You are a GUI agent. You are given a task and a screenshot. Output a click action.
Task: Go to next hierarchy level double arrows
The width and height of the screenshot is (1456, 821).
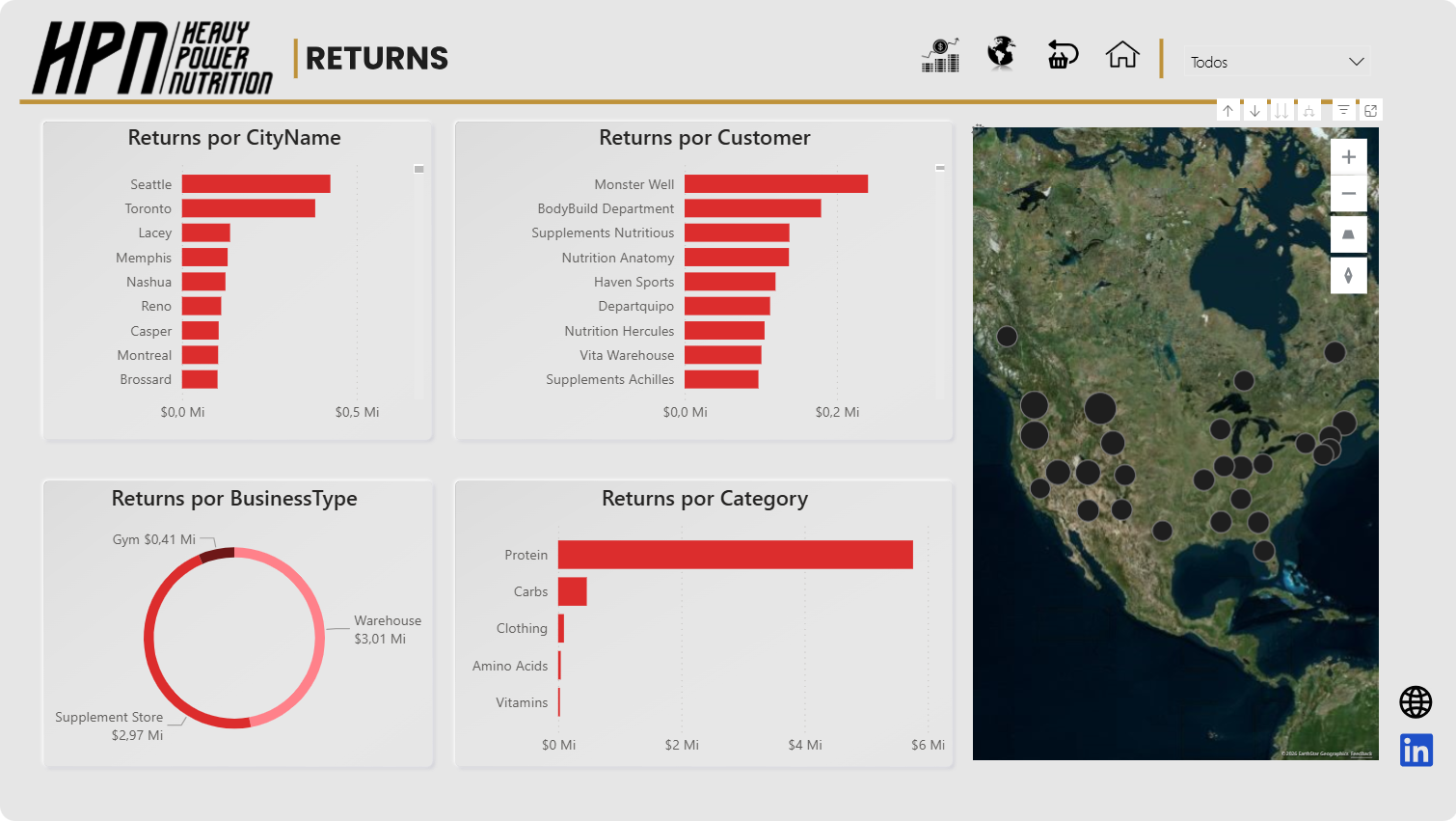coord(1281,111)
